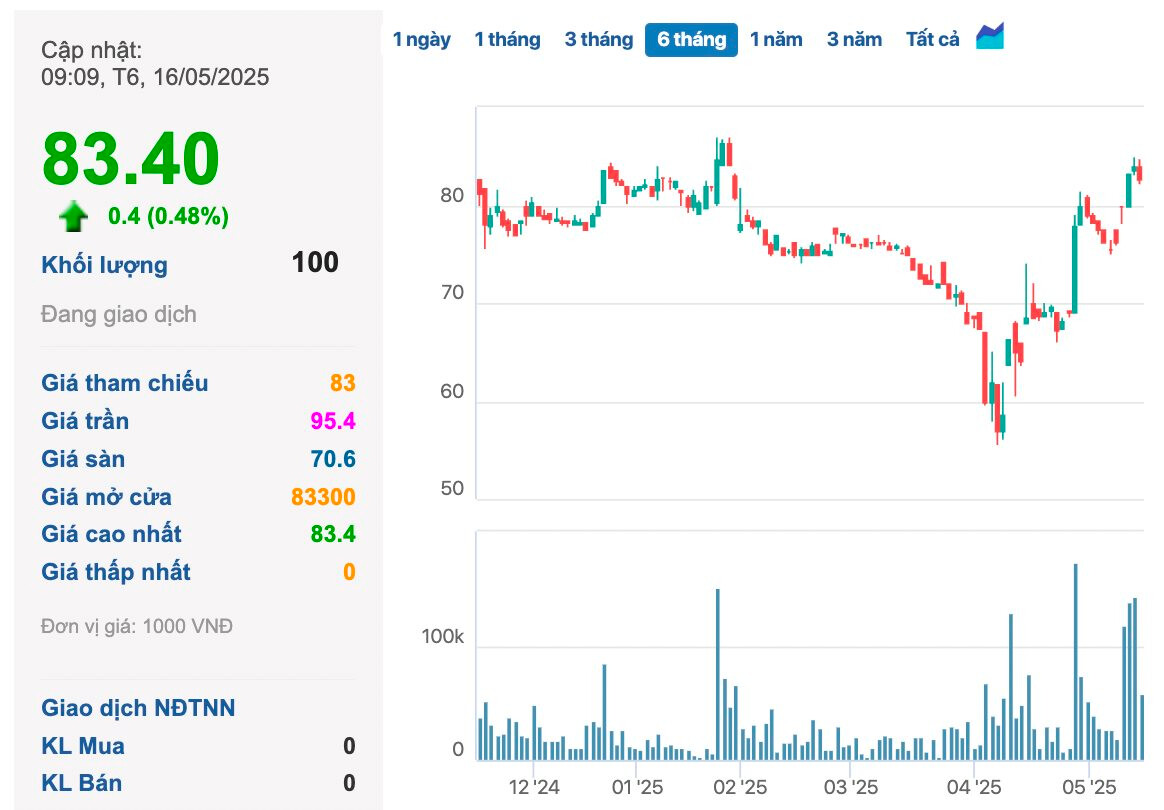Select the "Giá tham chiếu" row
The height and width of the screenshot is (810, 1164).
click(125, 383)
